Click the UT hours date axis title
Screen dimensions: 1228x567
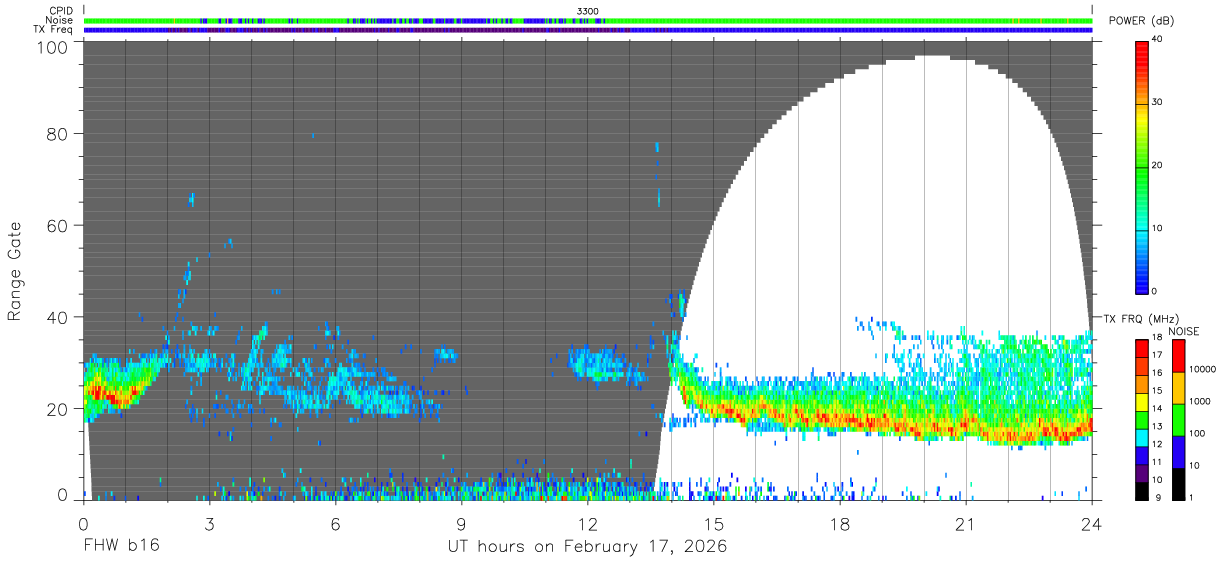click(587, 548)
